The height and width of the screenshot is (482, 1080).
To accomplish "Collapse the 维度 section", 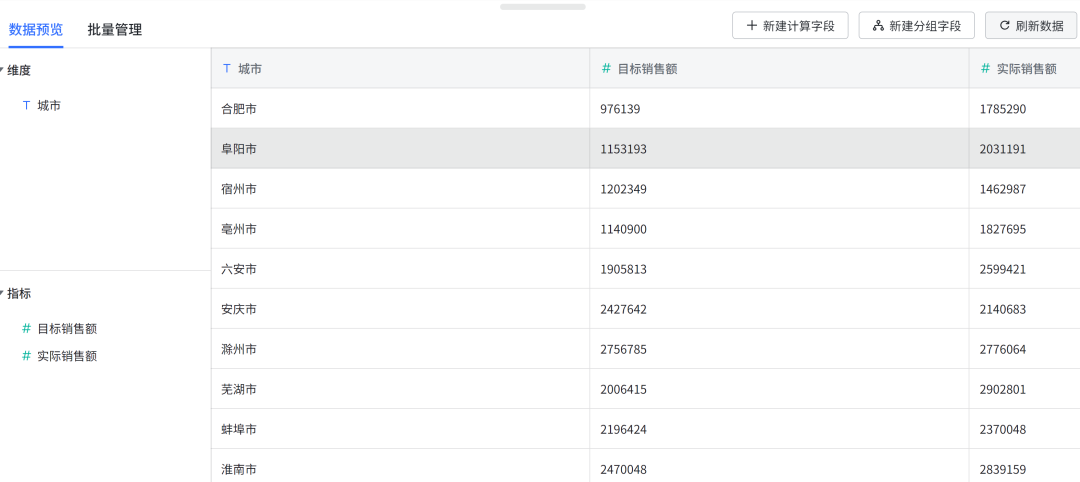I will pos(3,70).
